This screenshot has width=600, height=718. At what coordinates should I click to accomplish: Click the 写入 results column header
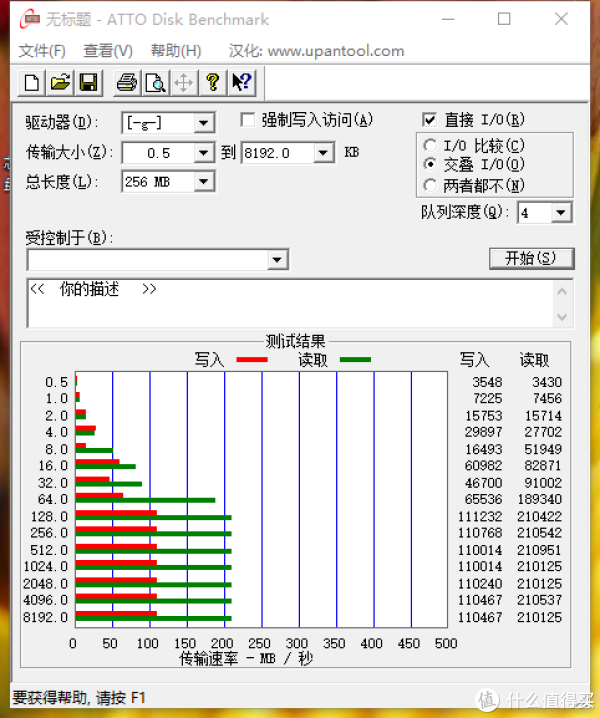click(x=475, y=360)
